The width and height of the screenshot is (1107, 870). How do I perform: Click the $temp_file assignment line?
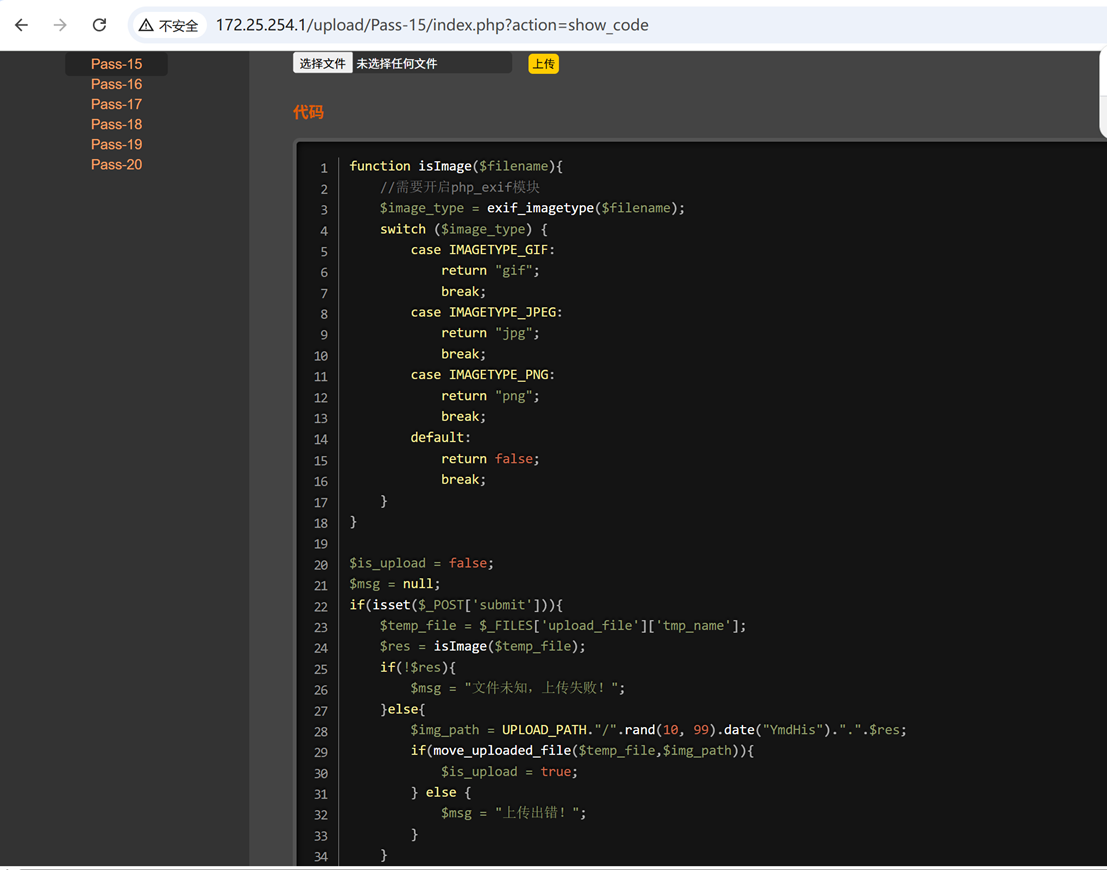[563, 626]
